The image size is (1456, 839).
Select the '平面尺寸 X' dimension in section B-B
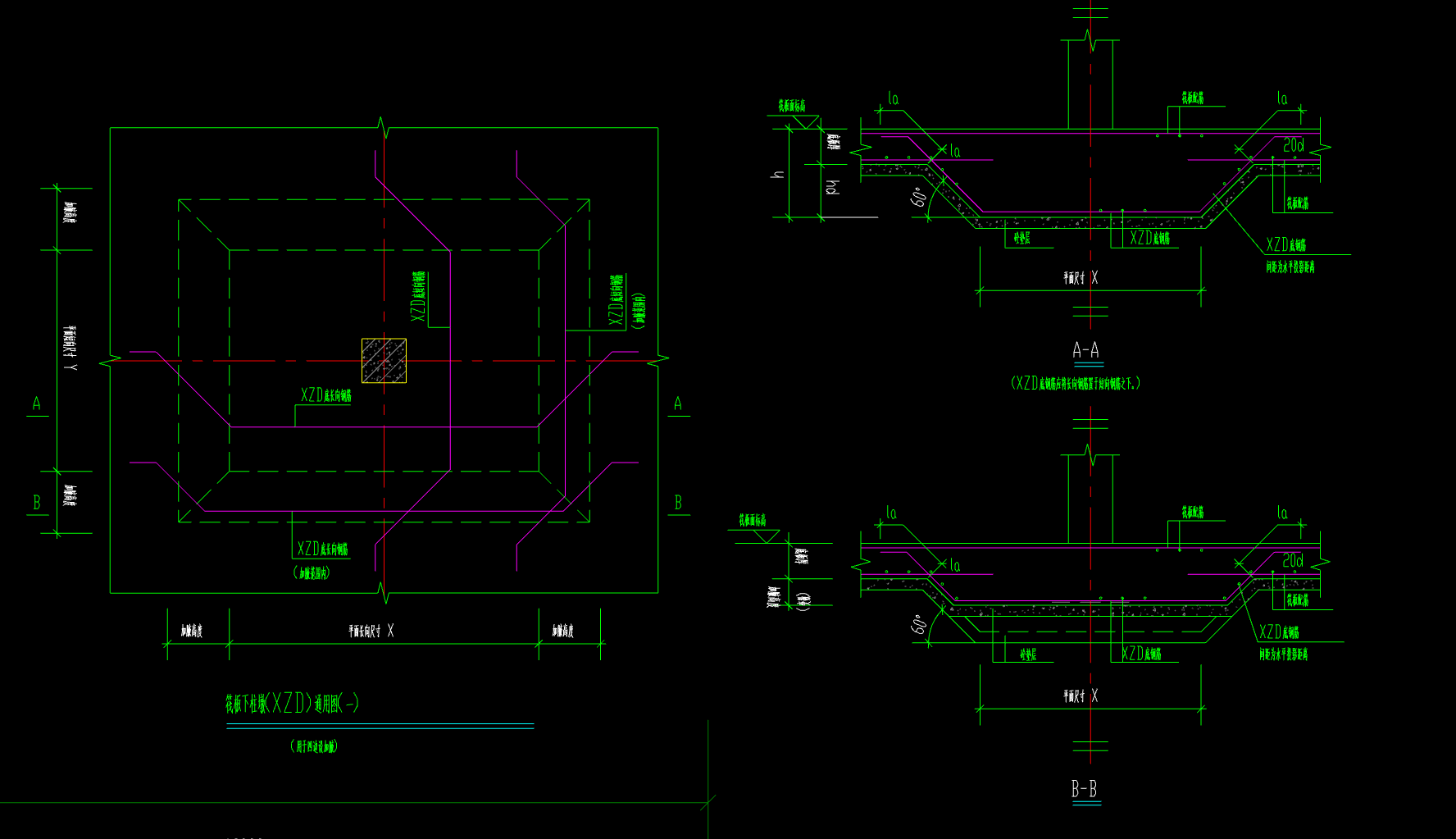tap(1081, 696)
